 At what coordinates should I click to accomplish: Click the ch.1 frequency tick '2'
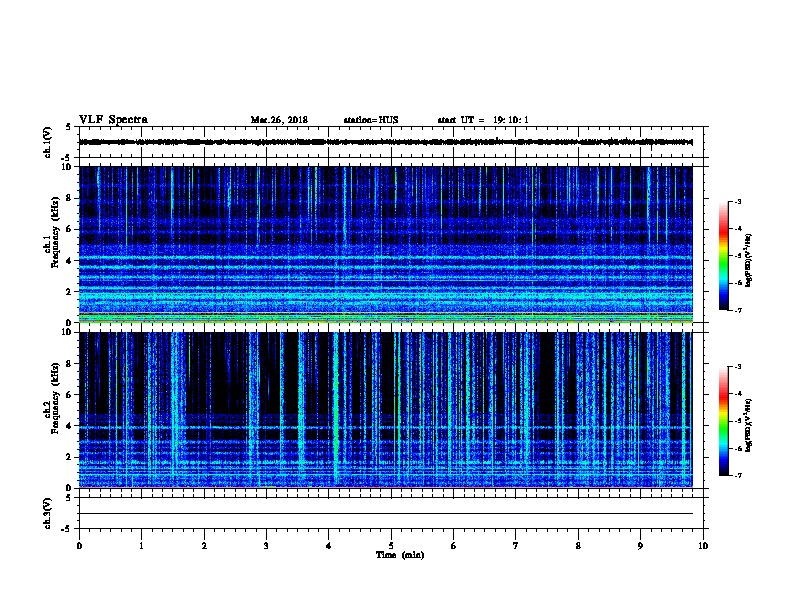tap(69, 292)
